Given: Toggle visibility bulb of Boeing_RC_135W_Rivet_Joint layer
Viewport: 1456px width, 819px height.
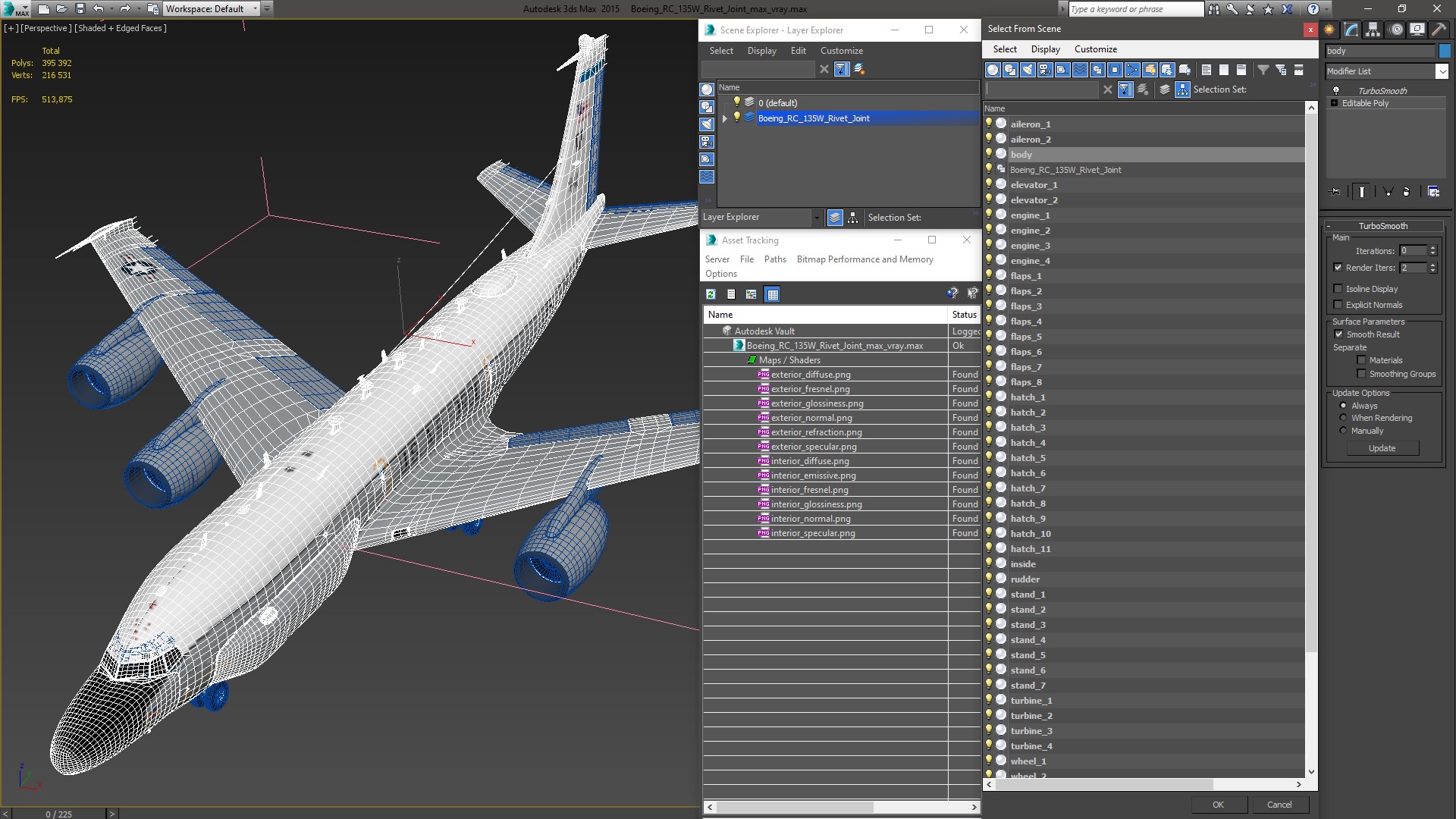Looking at the screenshot, I should point(736,118).
